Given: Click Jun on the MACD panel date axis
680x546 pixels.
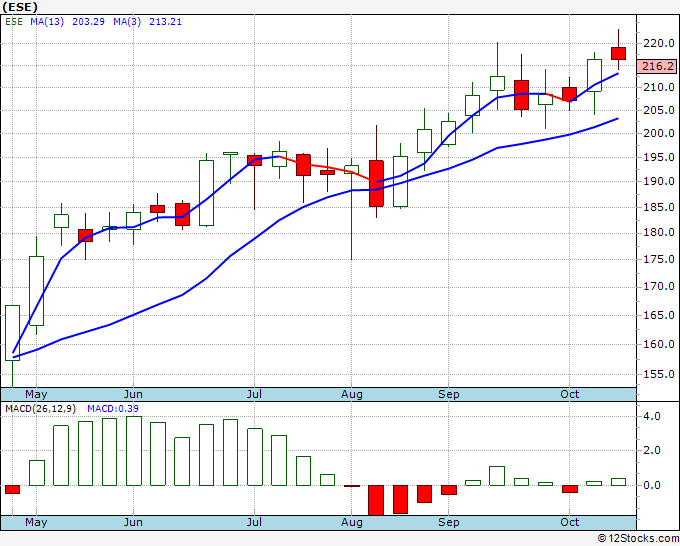Looking at the screenshot, I should (133, 522).
